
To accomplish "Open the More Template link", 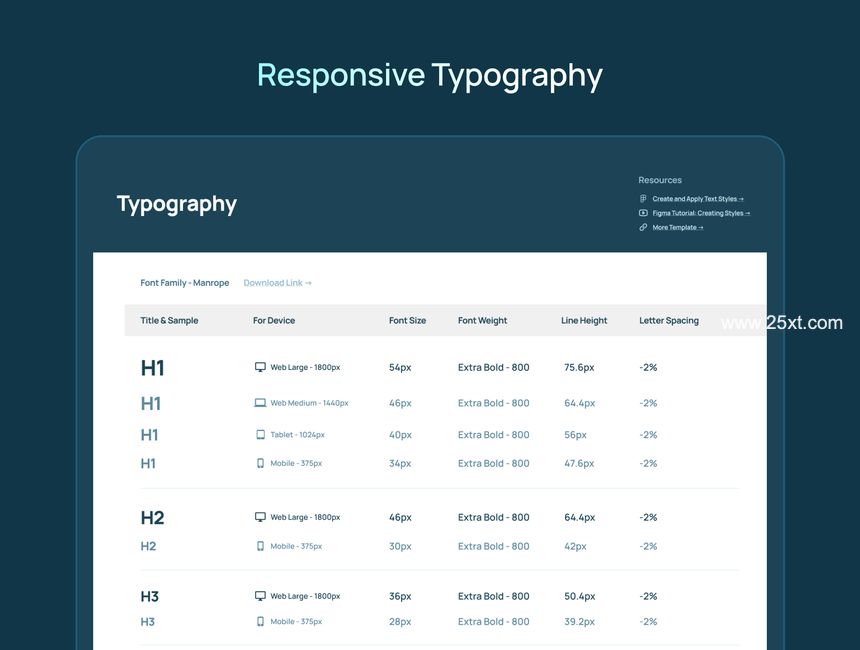I will point(677,227).
